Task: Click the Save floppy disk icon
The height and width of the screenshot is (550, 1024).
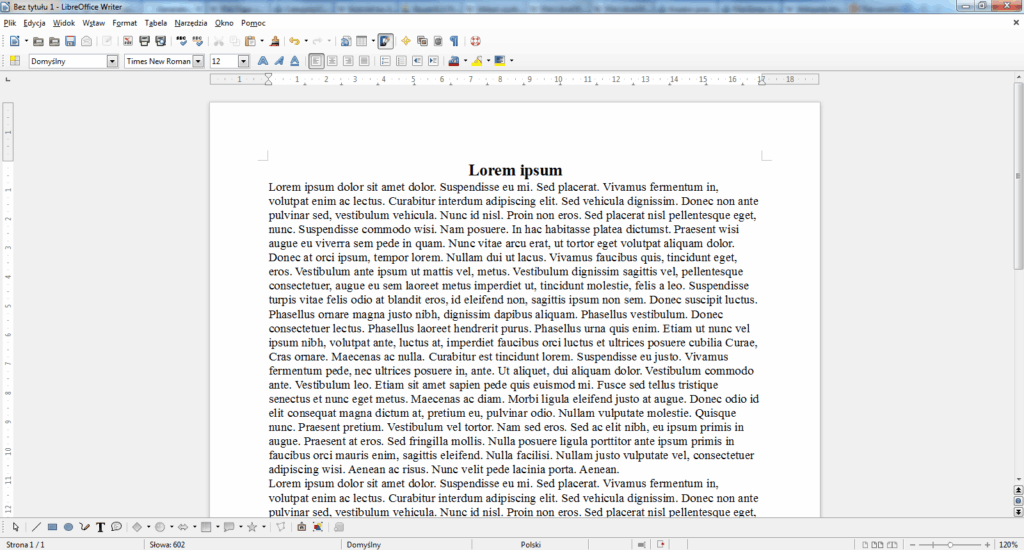Action: [71, 41]
